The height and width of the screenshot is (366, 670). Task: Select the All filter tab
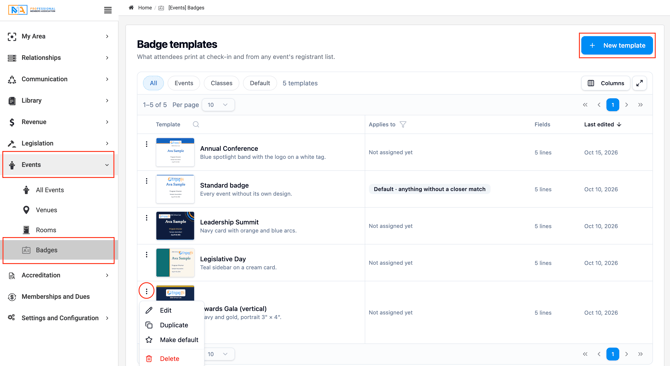[153, 83]
